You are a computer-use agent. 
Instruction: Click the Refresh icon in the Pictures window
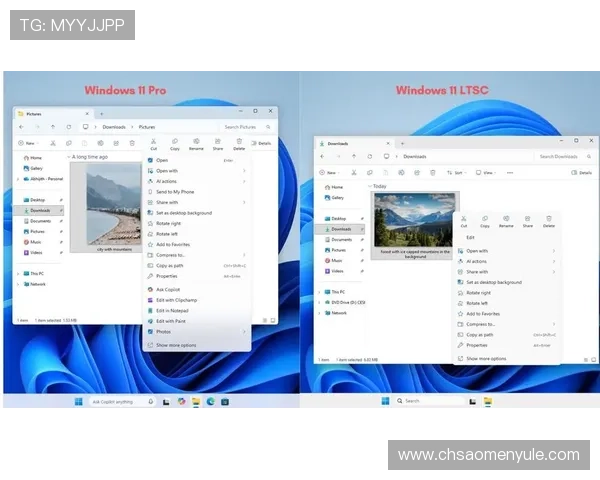pyautogui.click(x=68, y=127)
